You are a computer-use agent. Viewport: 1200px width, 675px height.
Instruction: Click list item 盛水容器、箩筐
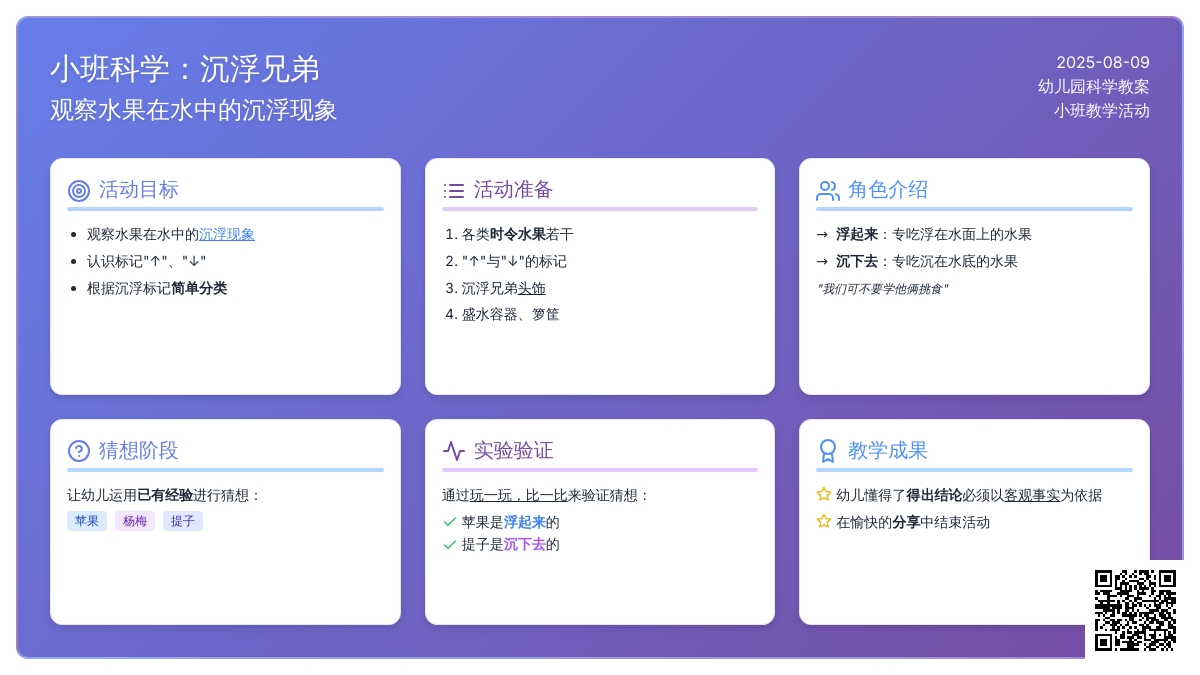point(511,314)
